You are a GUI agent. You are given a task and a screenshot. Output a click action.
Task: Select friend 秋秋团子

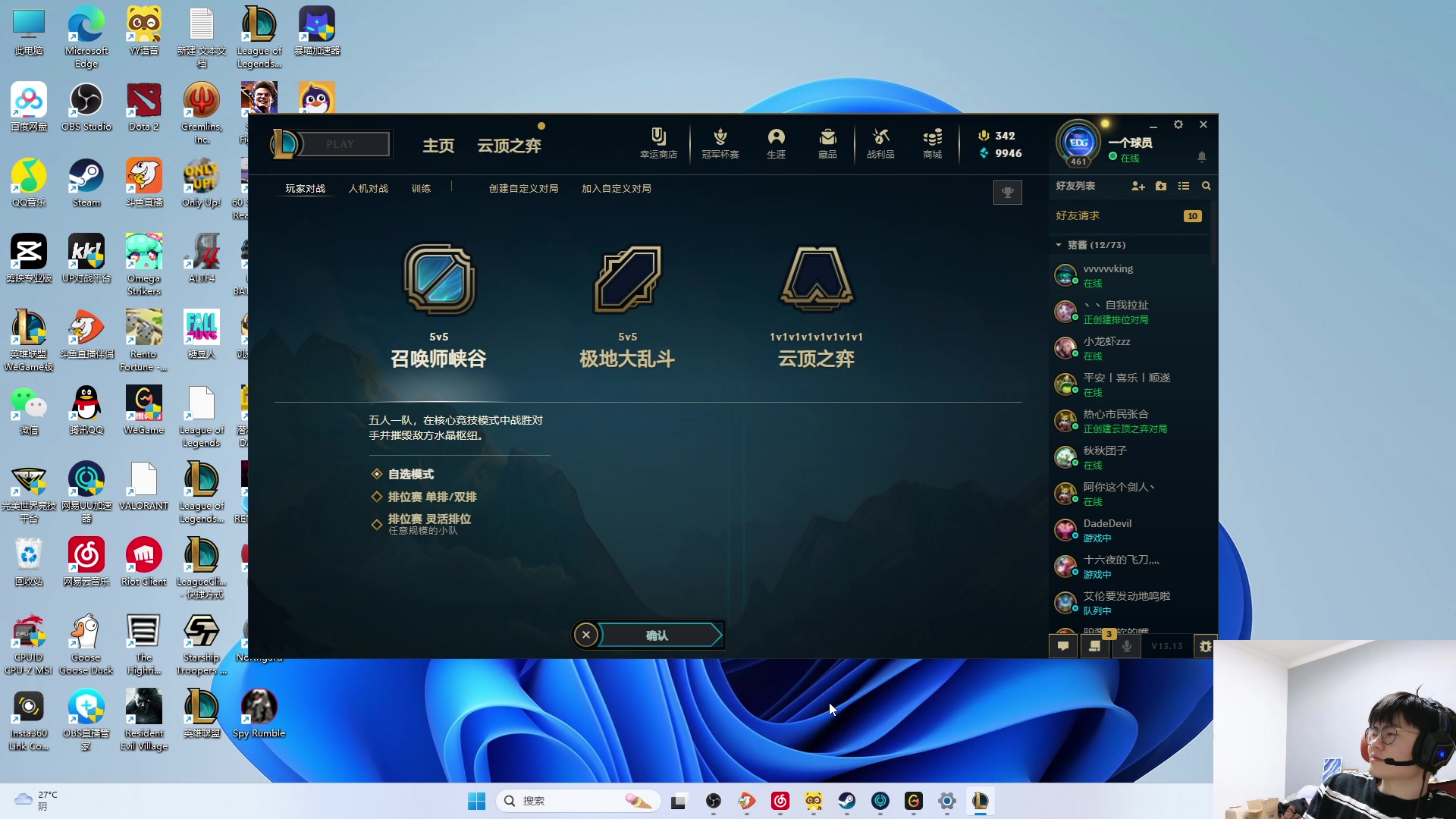(x=1128, y=457)
